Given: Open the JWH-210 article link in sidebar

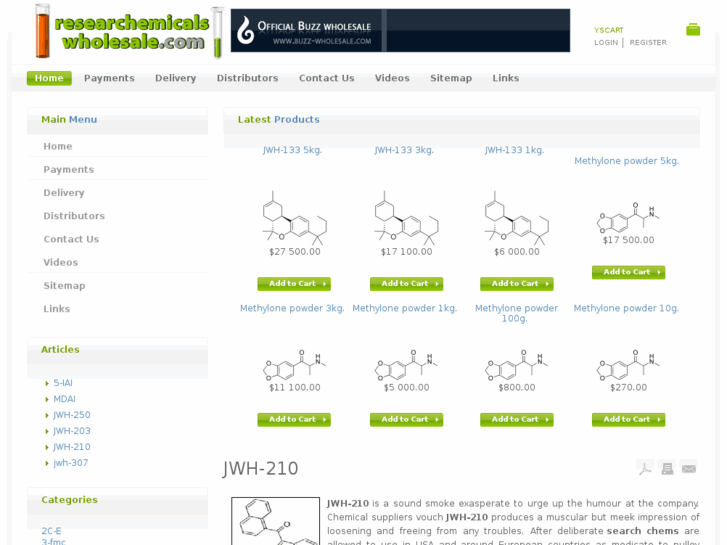Looking at the screenshot, I should pos(71,447).
